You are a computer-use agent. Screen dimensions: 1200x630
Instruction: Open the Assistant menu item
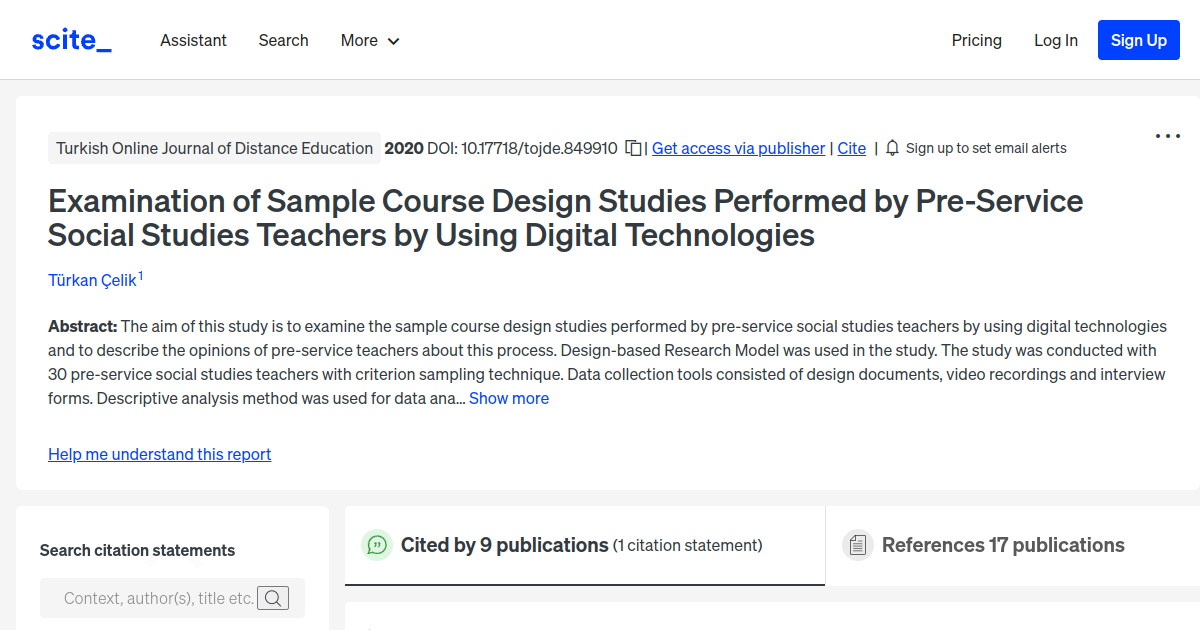click(x=193, y=40)
